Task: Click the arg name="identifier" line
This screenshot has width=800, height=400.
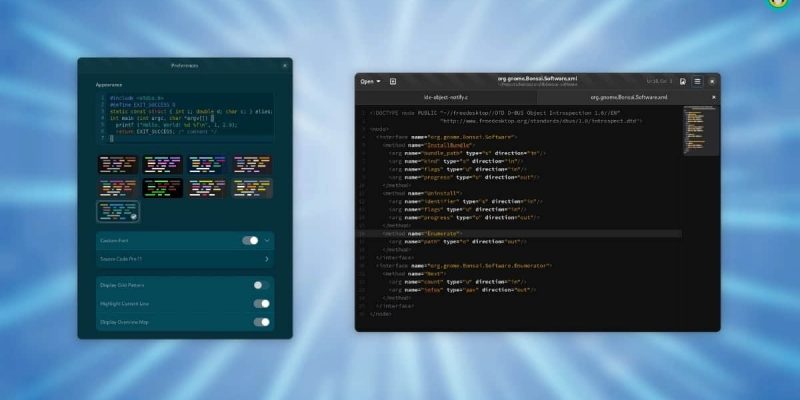Action: pyautogui.click(x=466, y=202)
